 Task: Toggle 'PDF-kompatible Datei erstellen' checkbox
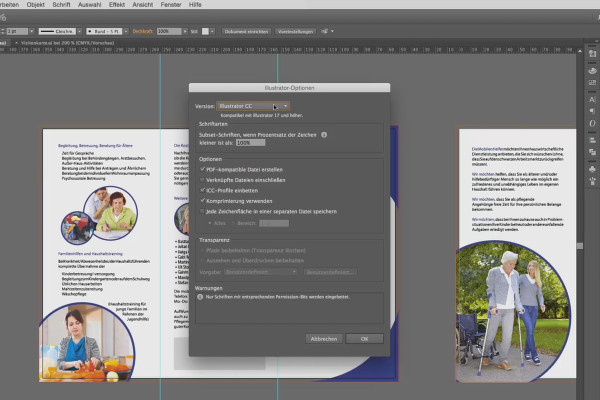click(x=202, y=169)
